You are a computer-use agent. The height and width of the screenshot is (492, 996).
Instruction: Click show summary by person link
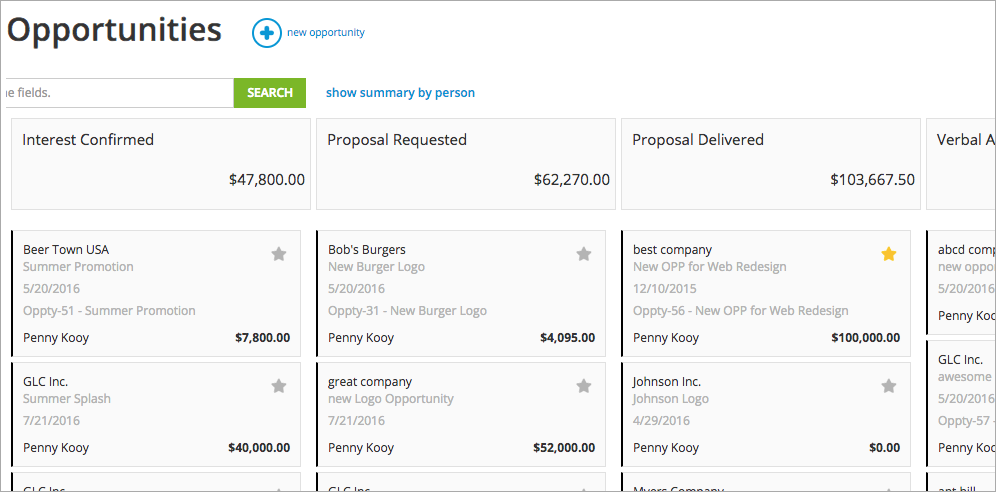400,93
